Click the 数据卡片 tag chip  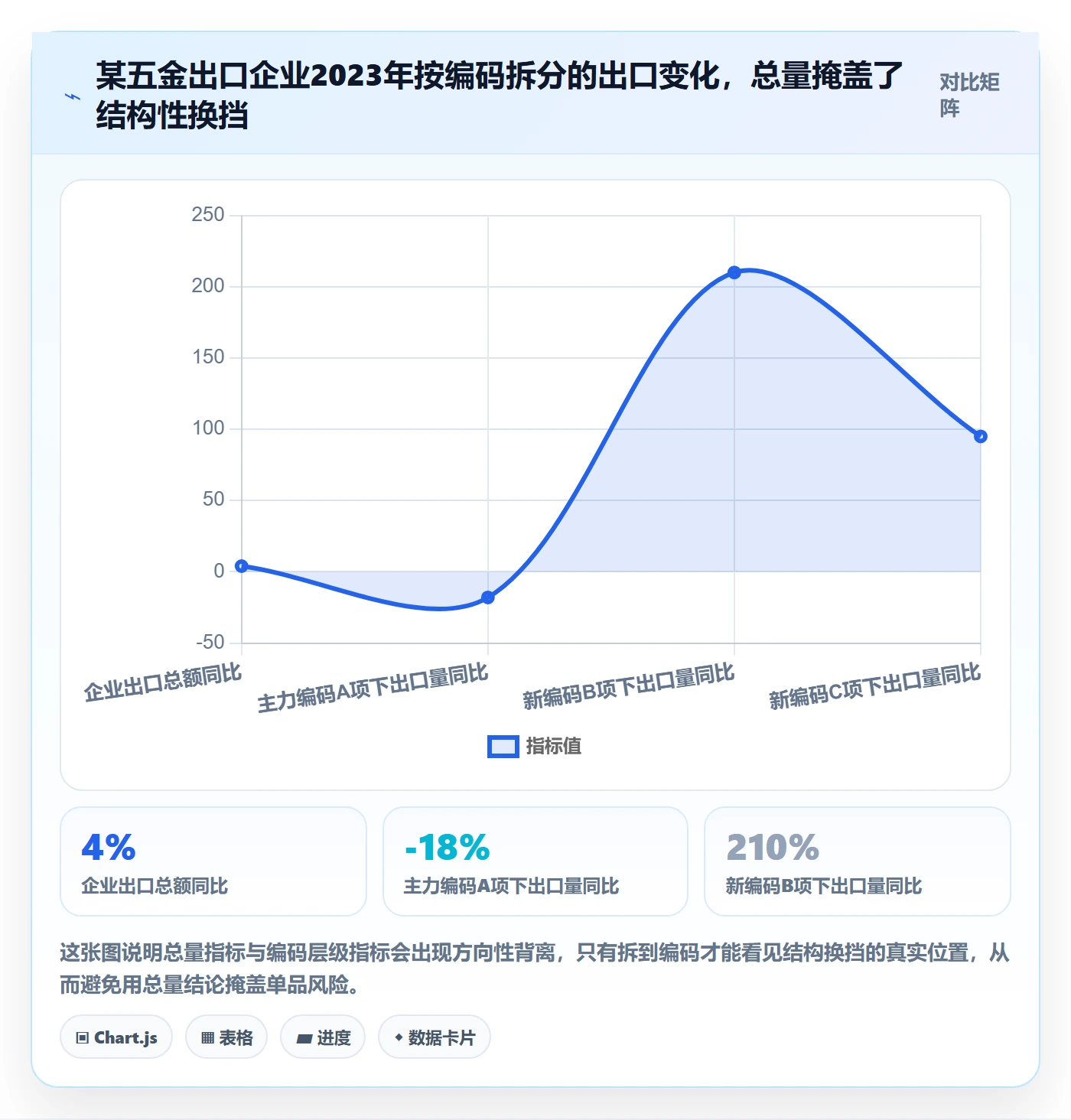[435, 1037]
